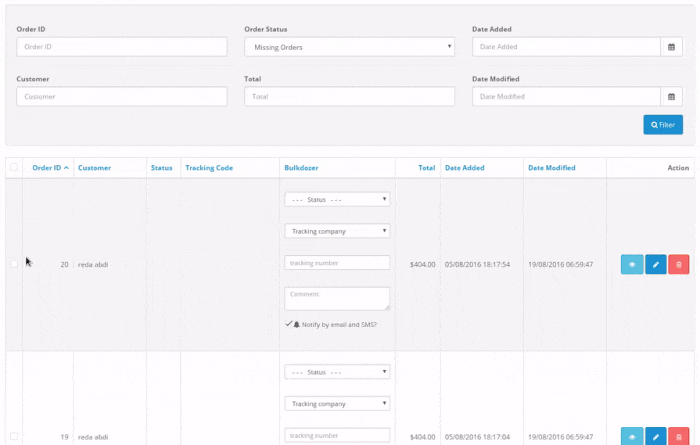Check the checkbox for order 20
The width and height of the screenshot is (700, 445).
(14, 264)
